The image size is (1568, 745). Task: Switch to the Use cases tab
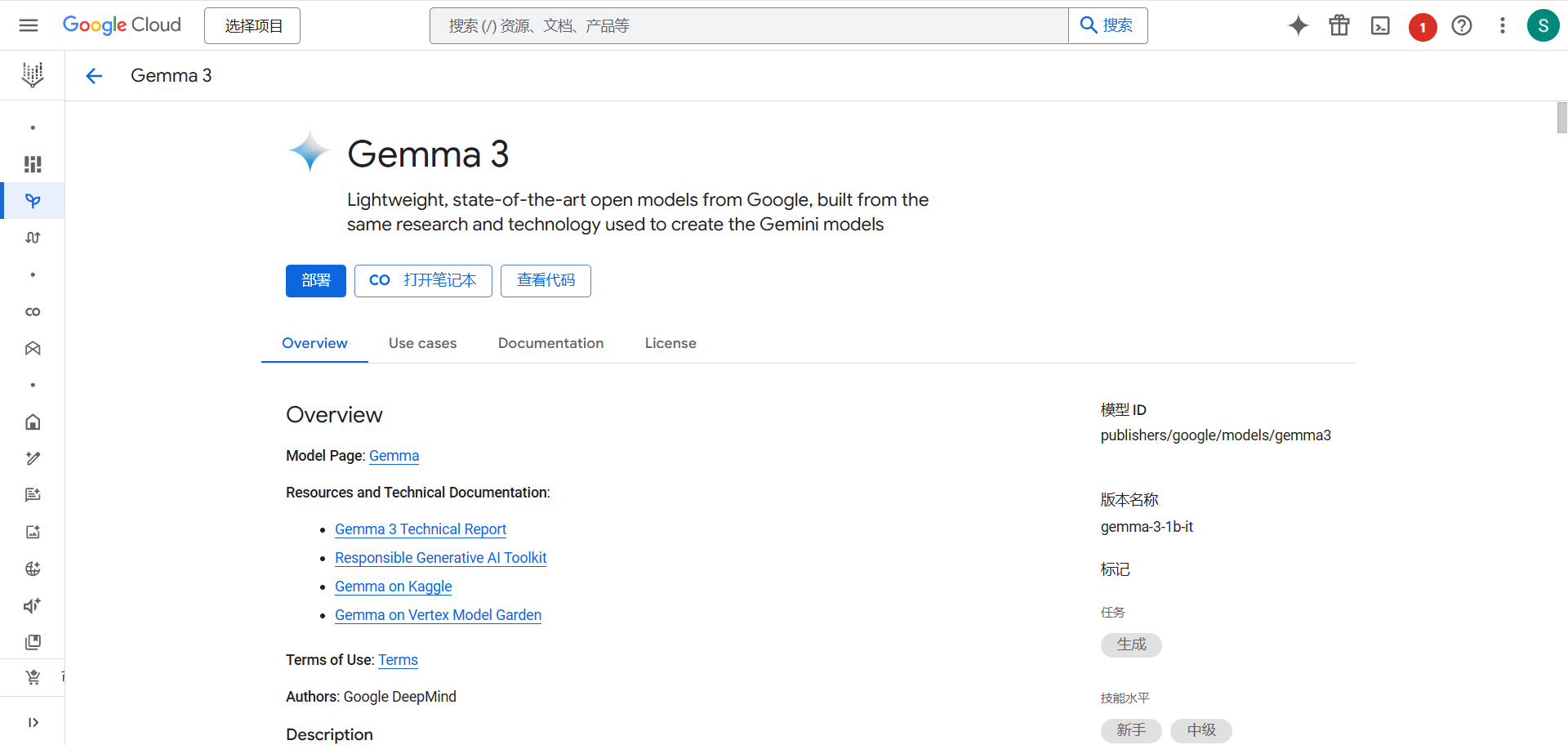(422, 343)
